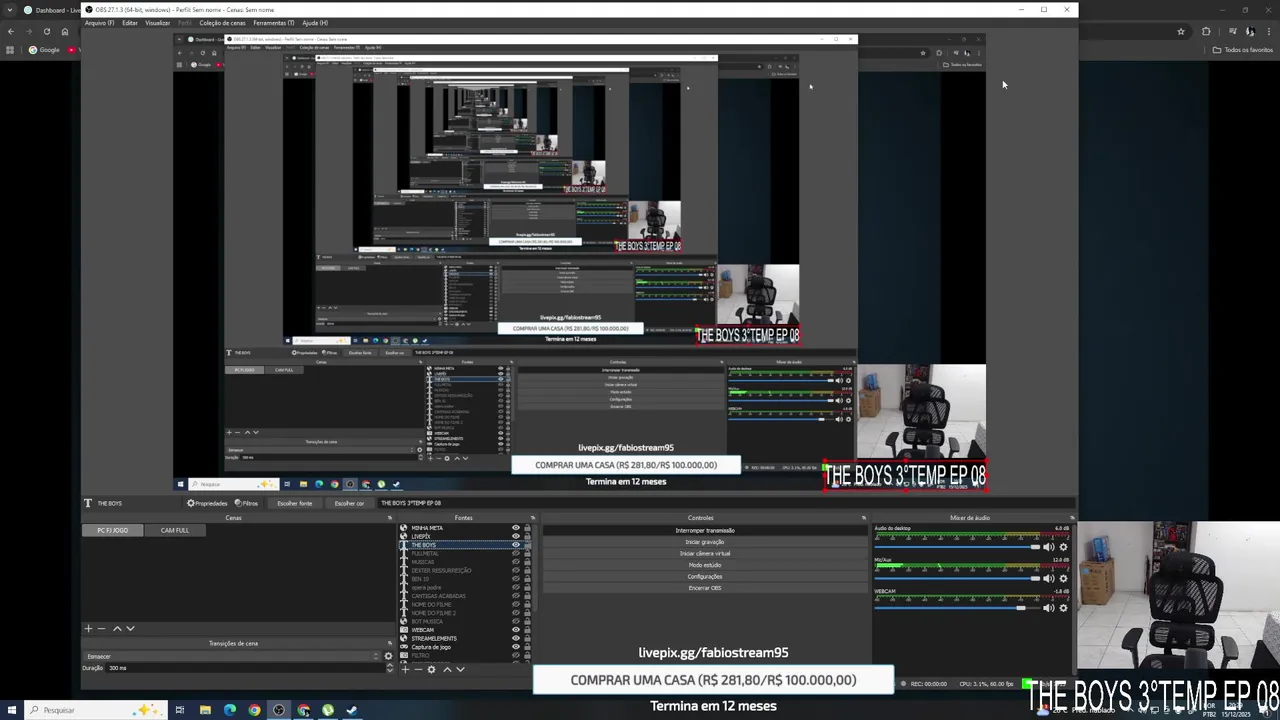Hide the Captura de jogo source

tap(516, 647)
